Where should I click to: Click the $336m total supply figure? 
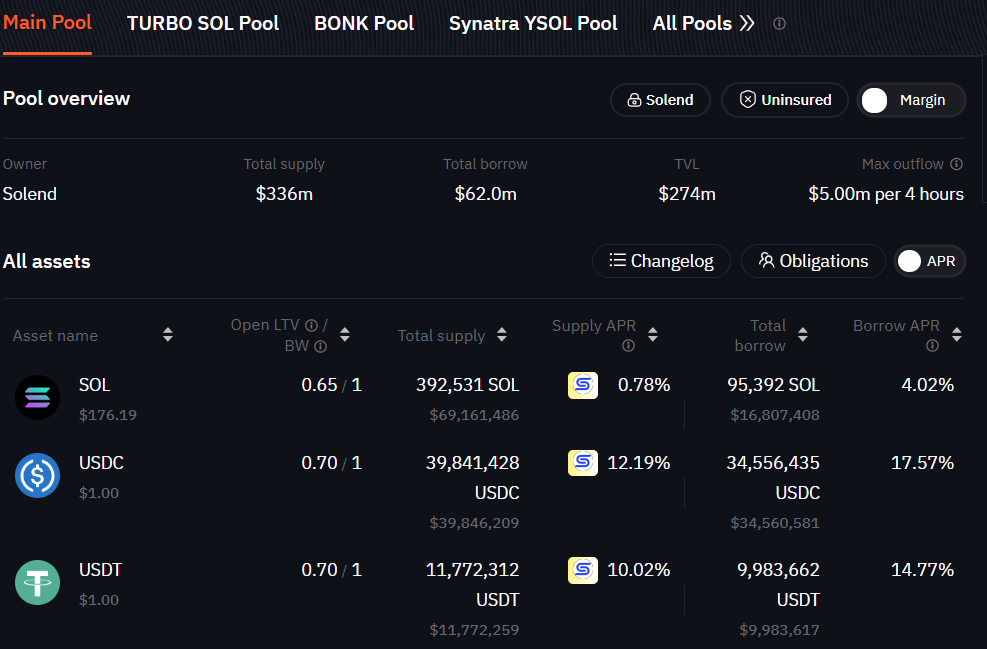(284, 194)
